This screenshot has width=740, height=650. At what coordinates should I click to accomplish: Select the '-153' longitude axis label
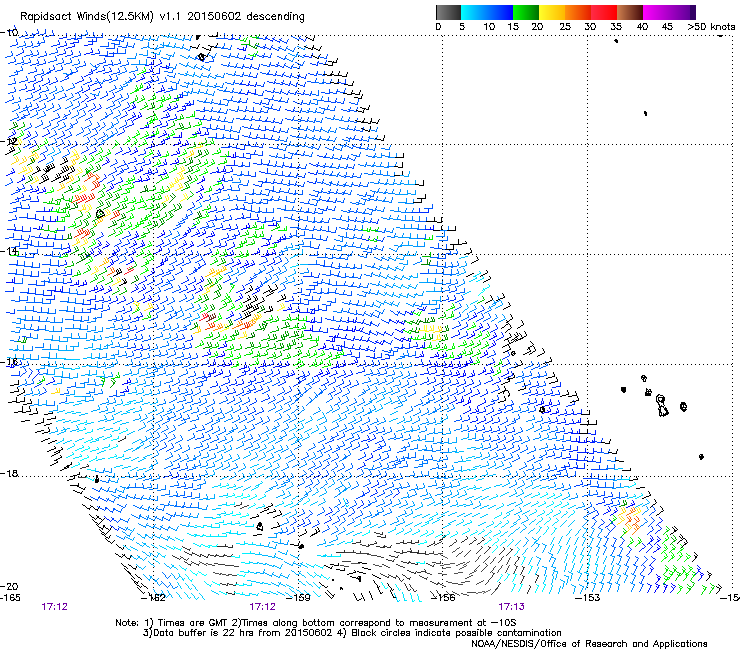[588, 598]
